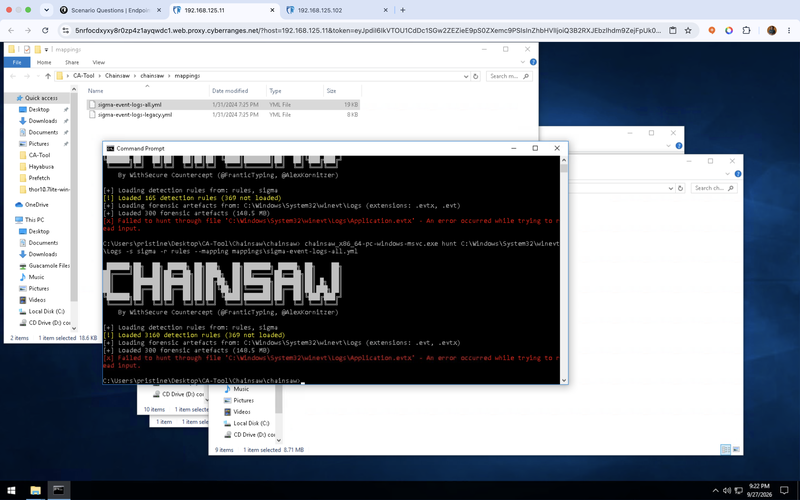This screenshot has height=500, width=800.
Task: Open Documents in Quick access
Action: click(43, 132)
